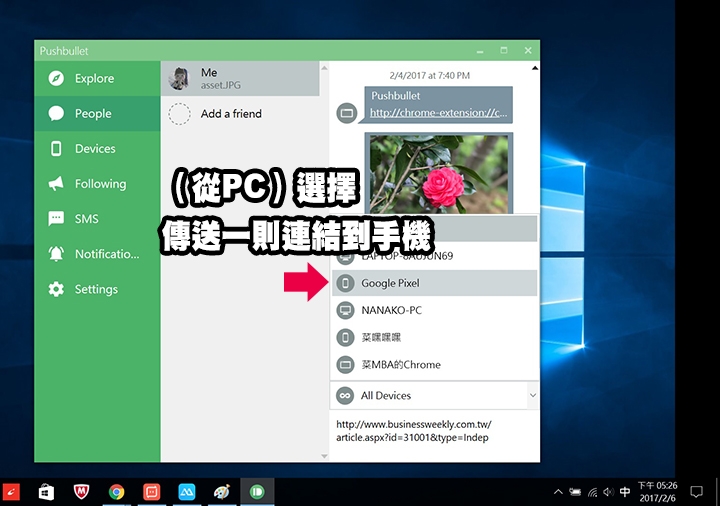720x506 pixels.
Task: Click the All Devices infinity icon
Action: pos(345,395)
